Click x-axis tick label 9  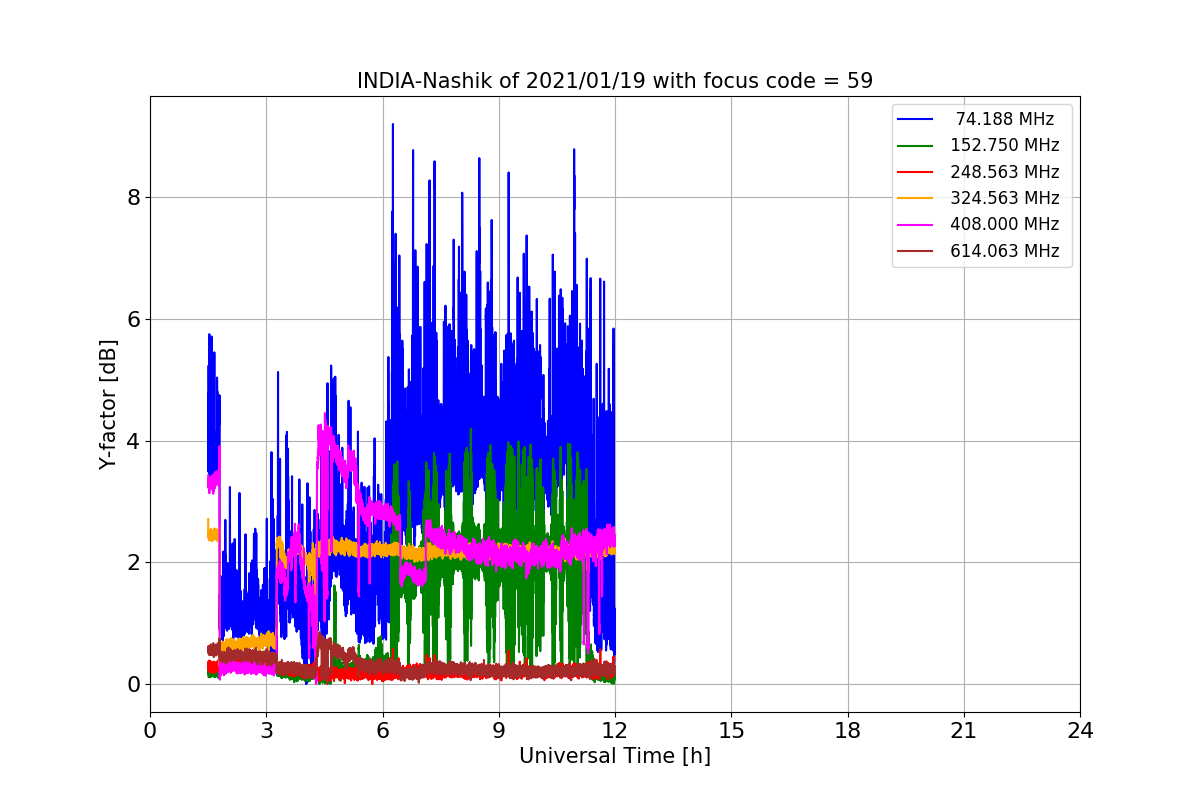499,731
